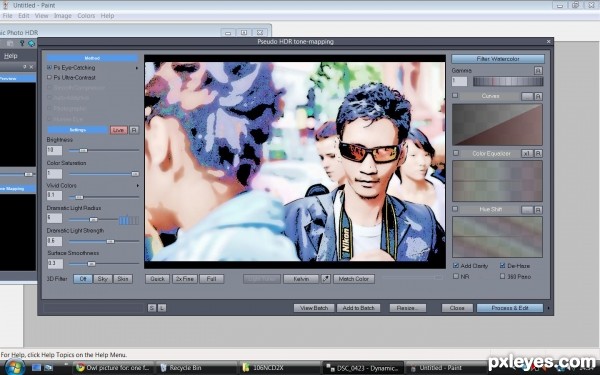Close the Pseudo HDR tone-mapping dialog with X
The height and width of the screenshot is (375, 600).
[x=548, y=41]
